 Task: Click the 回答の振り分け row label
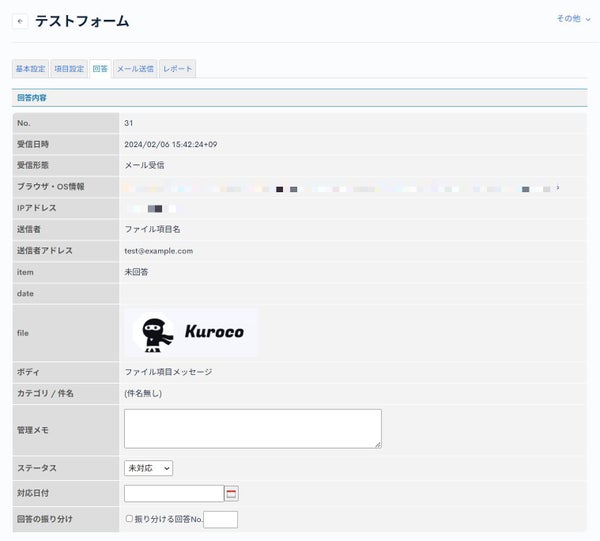[x=44, y=519]
